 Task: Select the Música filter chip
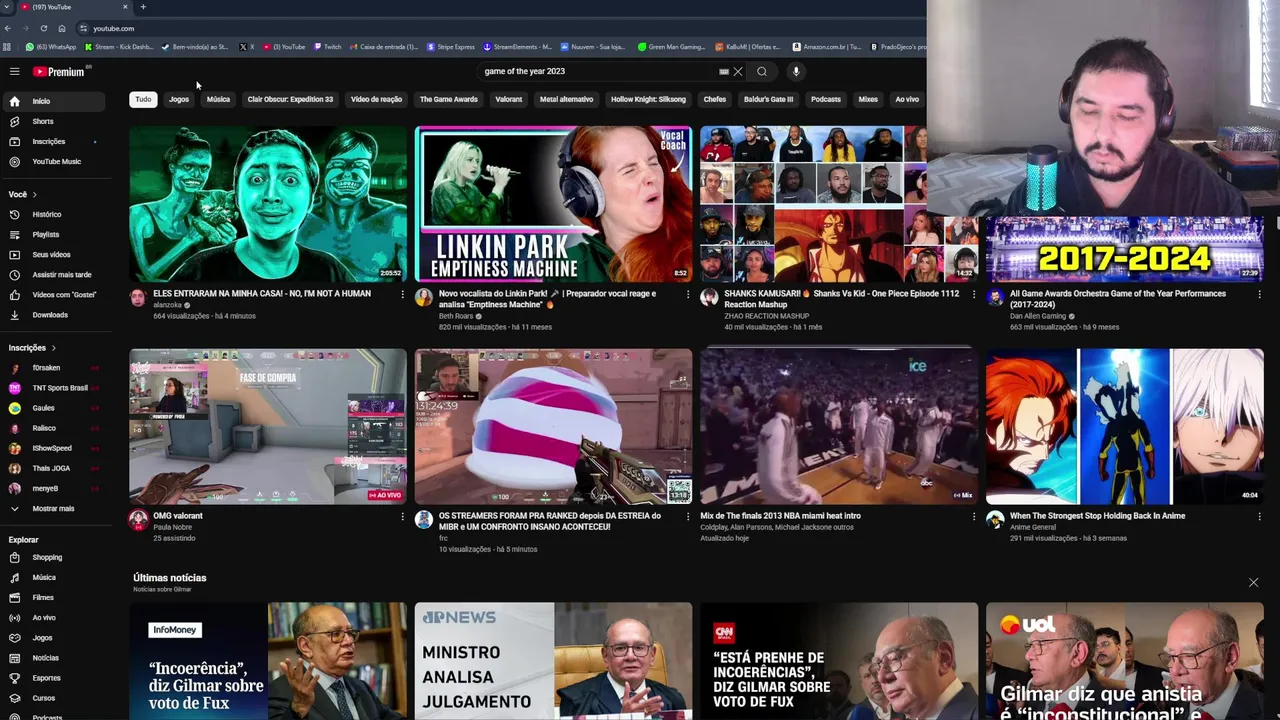[x=218, y=99]
